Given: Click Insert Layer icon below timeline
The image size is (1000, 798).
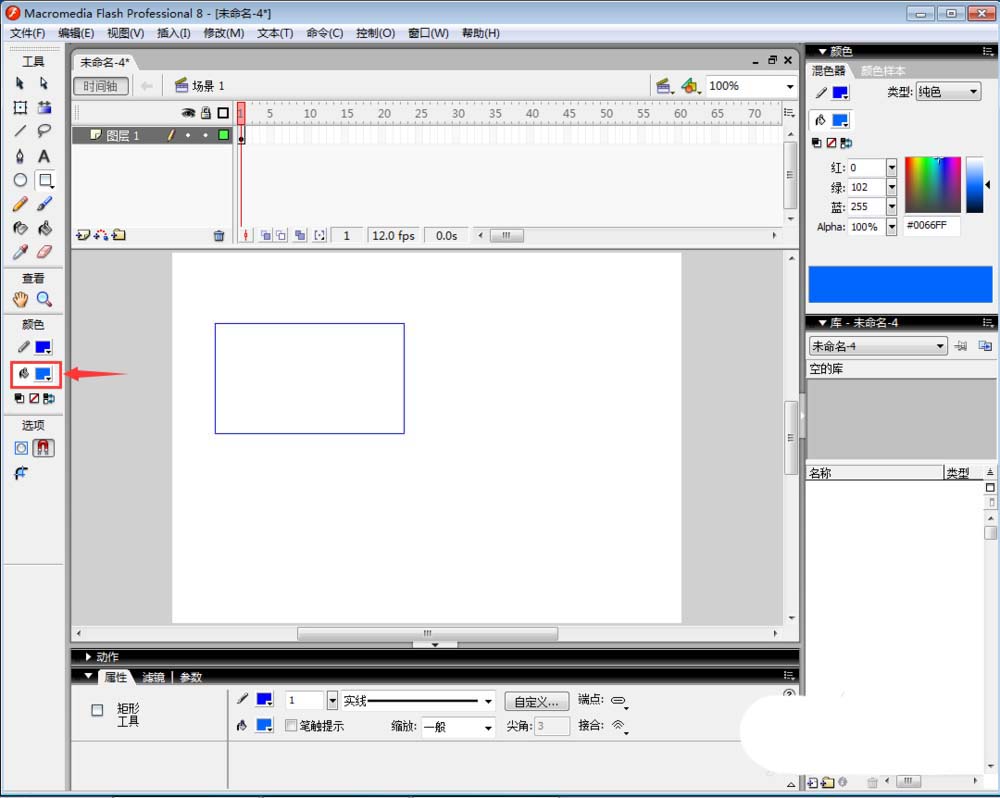Looking at the screenshot, I should tap(82, 235).
